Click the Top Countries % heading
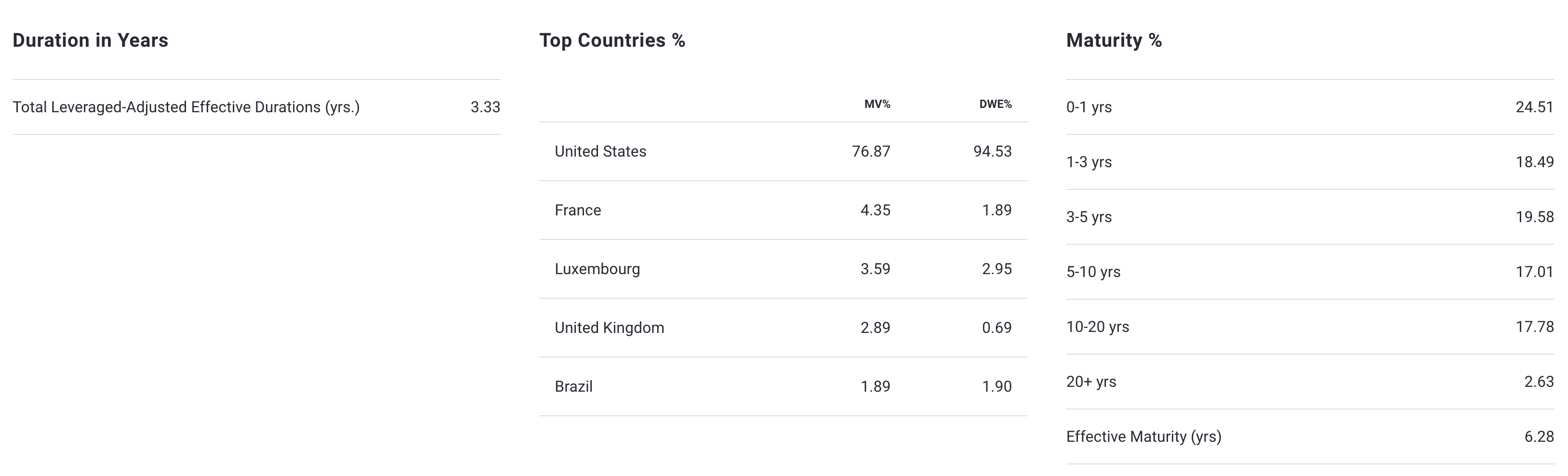 612,40
